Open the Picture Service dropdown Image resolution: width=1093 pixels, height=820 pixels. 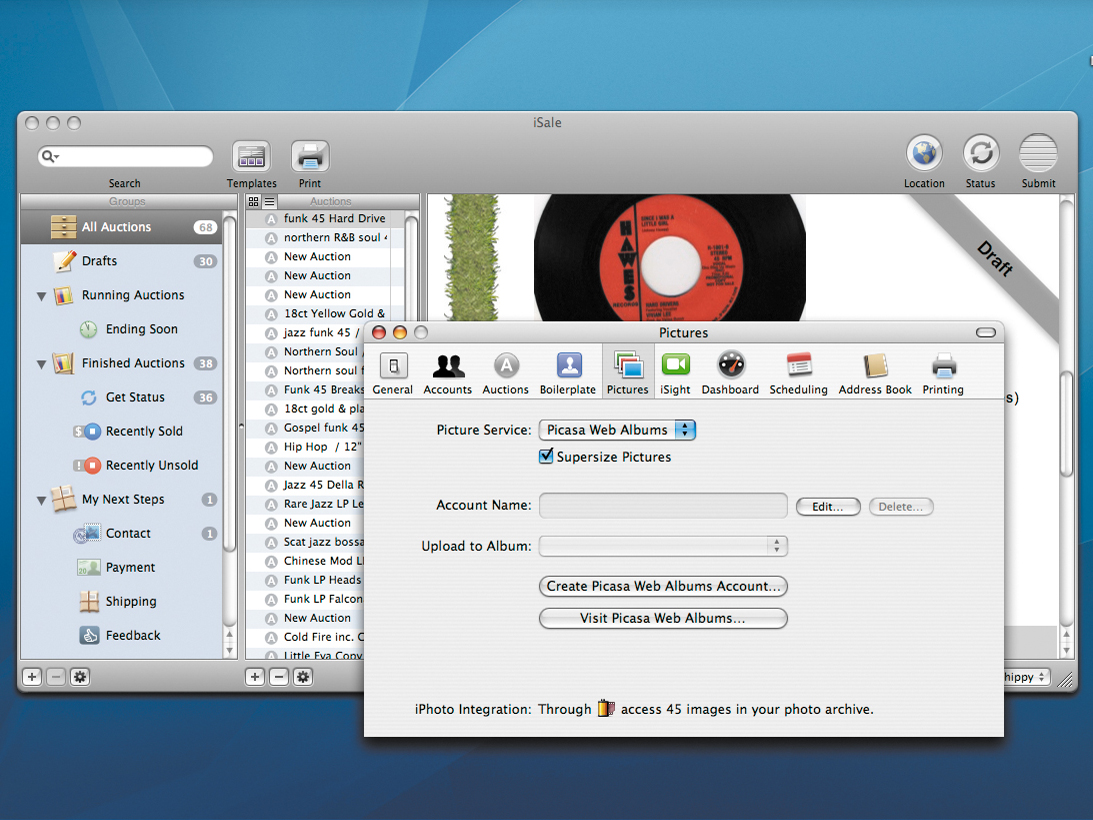617,430
